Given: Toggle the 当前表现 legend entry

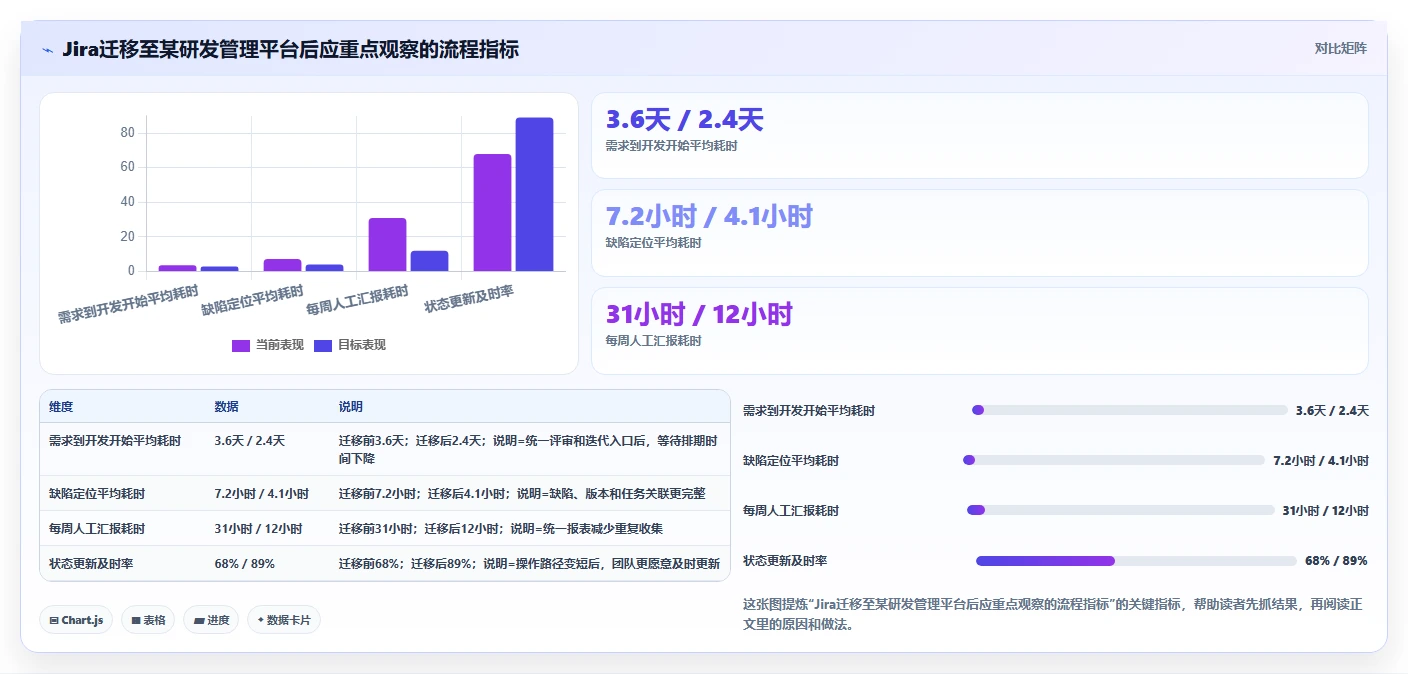Looking at the screenshot, I should [x=268, y=345].
